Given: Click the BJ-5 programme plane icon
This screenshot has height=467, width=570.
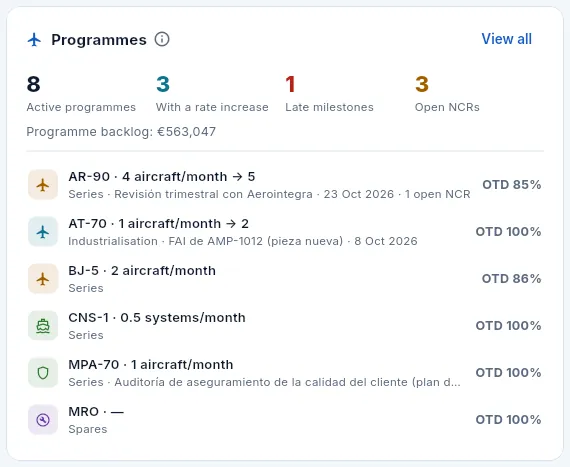Looking at the screenshot, I should tap(43, 279).
